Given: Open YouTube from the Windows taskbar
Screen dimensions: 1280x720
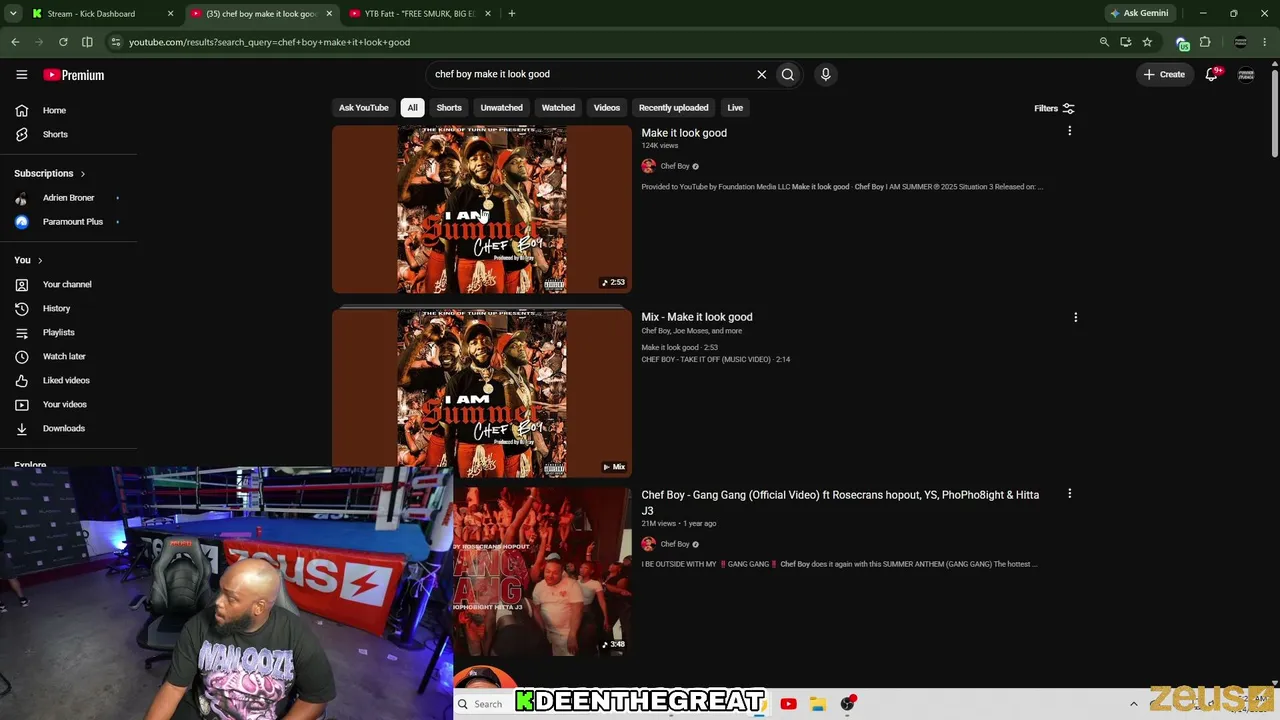Looking at the screenshot, I should tap(788, 704).
